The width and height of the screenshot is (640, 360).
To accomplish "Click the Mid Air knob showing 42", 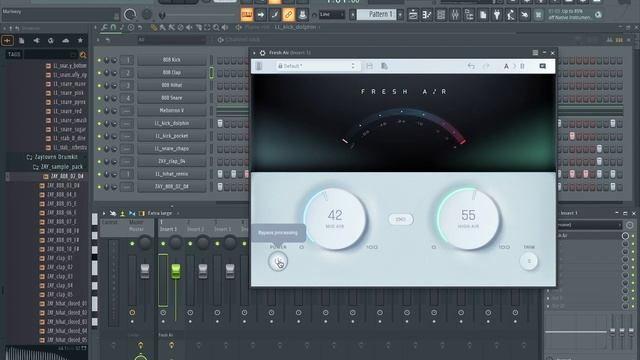I will point(335,219).
